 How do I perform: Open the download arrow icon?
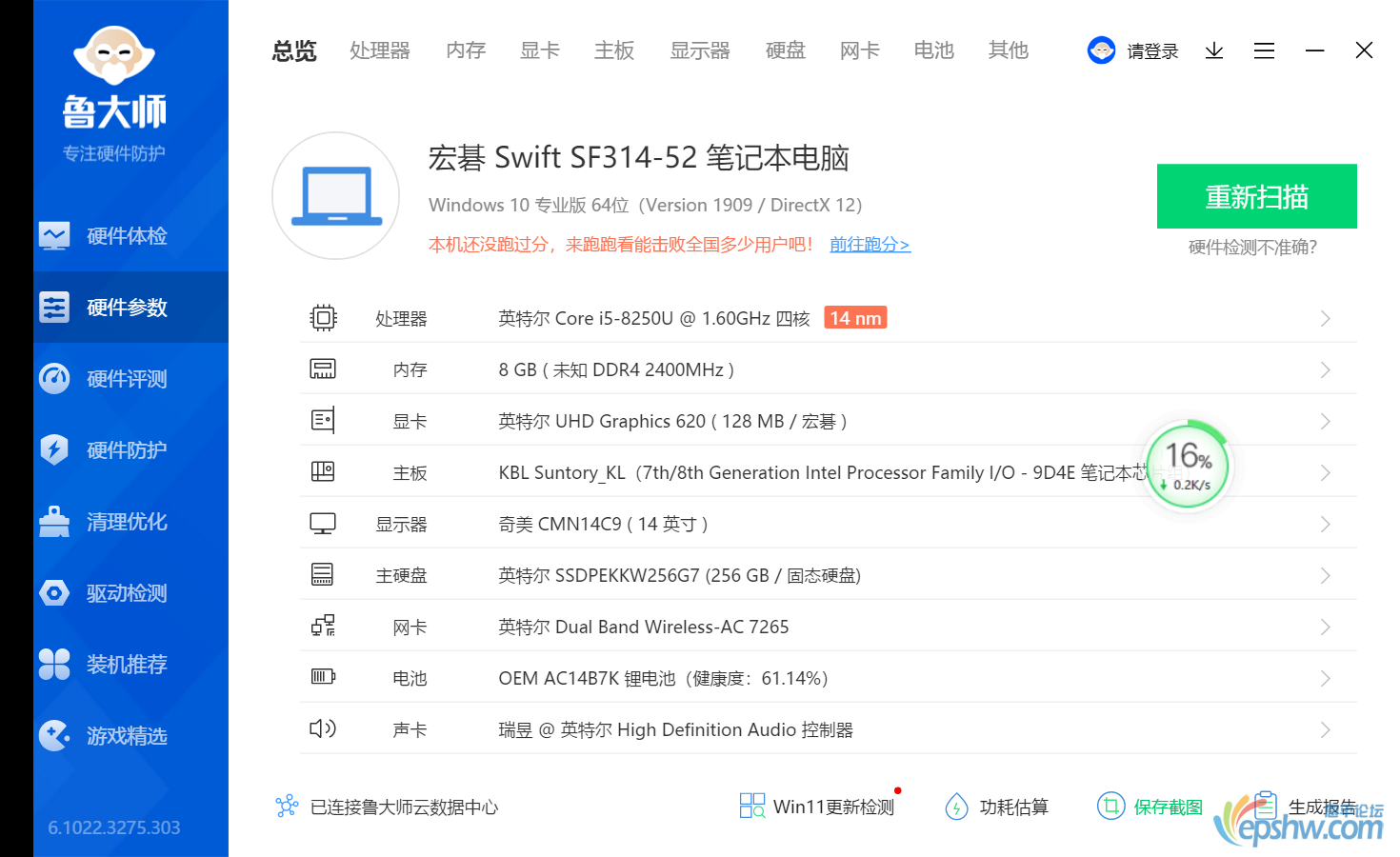point(1213,50)
